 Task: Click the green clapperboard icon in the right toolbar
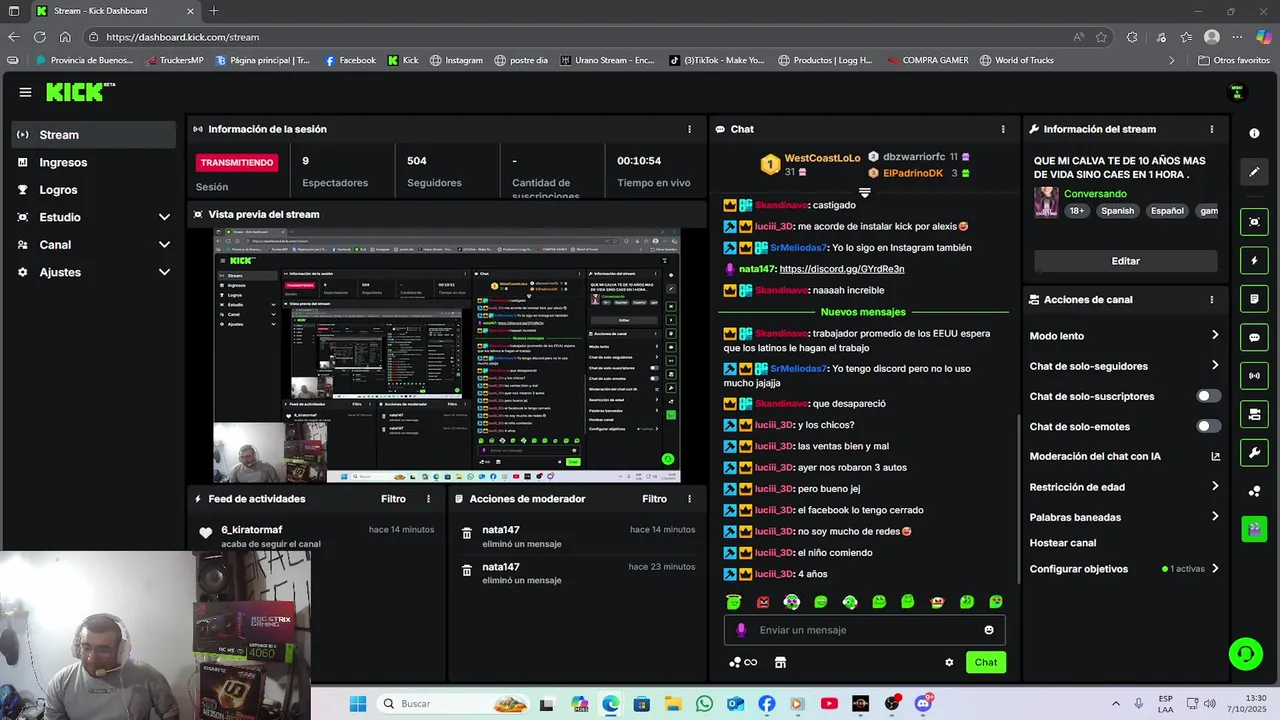coord(1254,529)
